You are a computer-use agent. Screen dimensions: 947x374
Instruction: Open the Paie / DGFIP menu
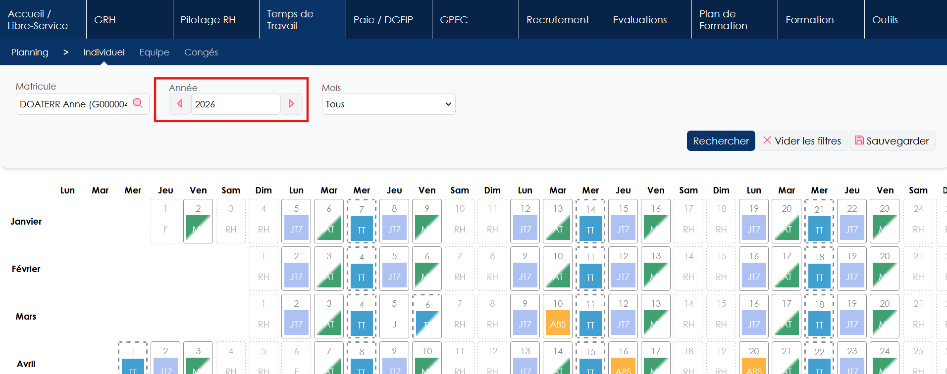point(389,19)
